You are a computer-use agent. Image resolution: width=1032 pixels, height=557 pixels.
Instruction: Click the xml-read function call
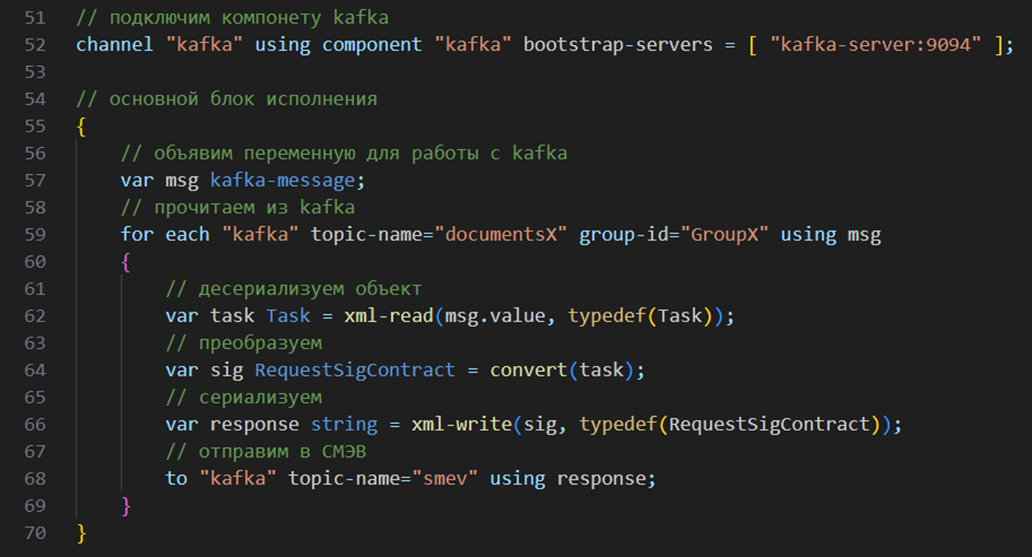pyautogui.click(x=389, y=316)
